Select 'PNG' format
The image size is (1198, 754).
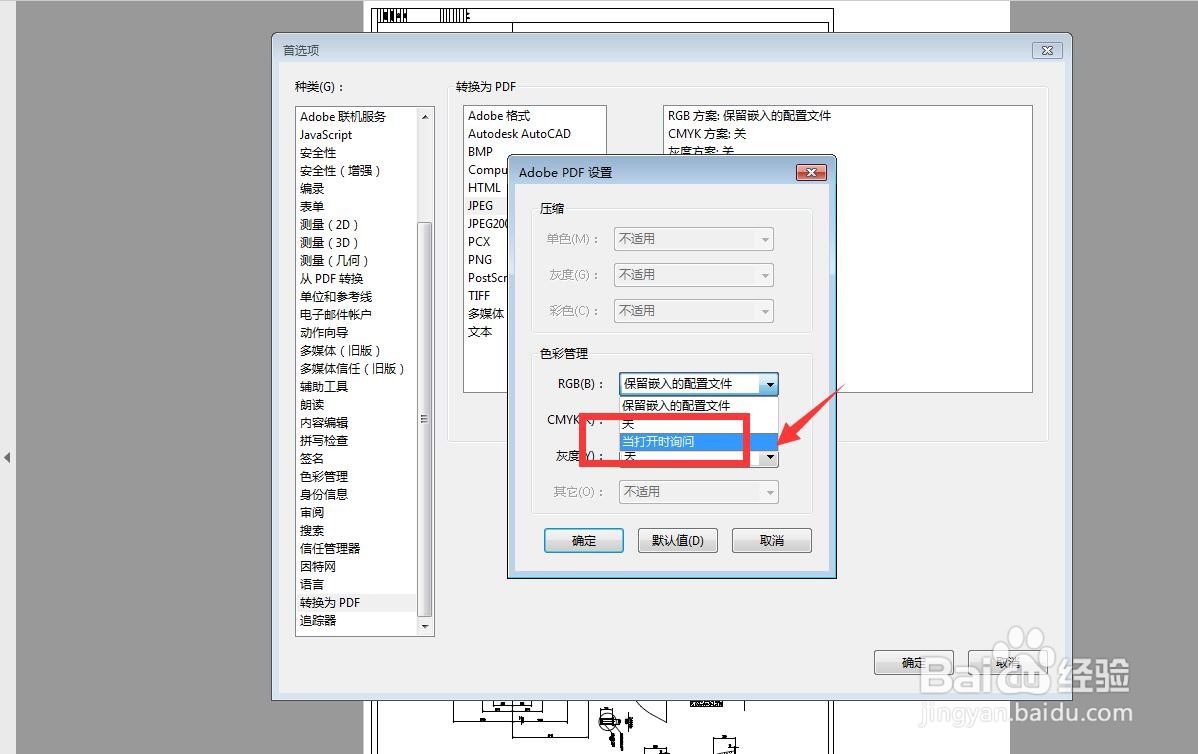[x=480, y=260]
